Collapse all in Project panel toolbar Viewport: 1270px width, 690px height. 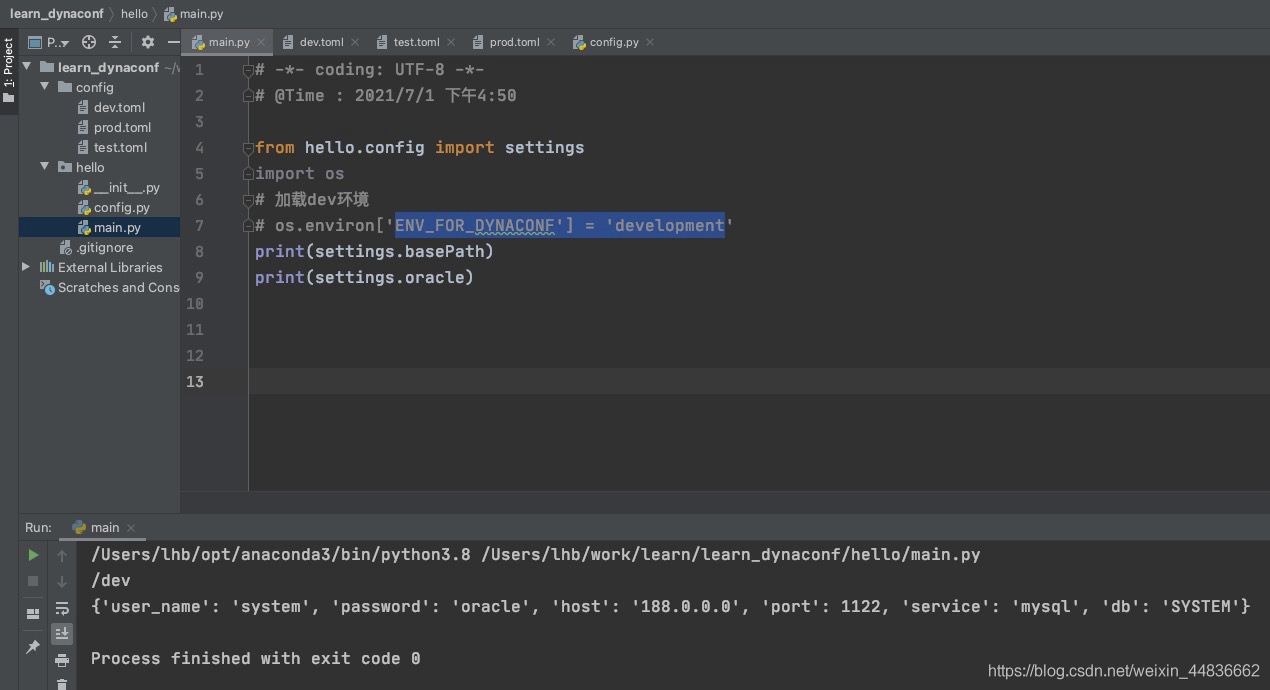coord(115,42)
